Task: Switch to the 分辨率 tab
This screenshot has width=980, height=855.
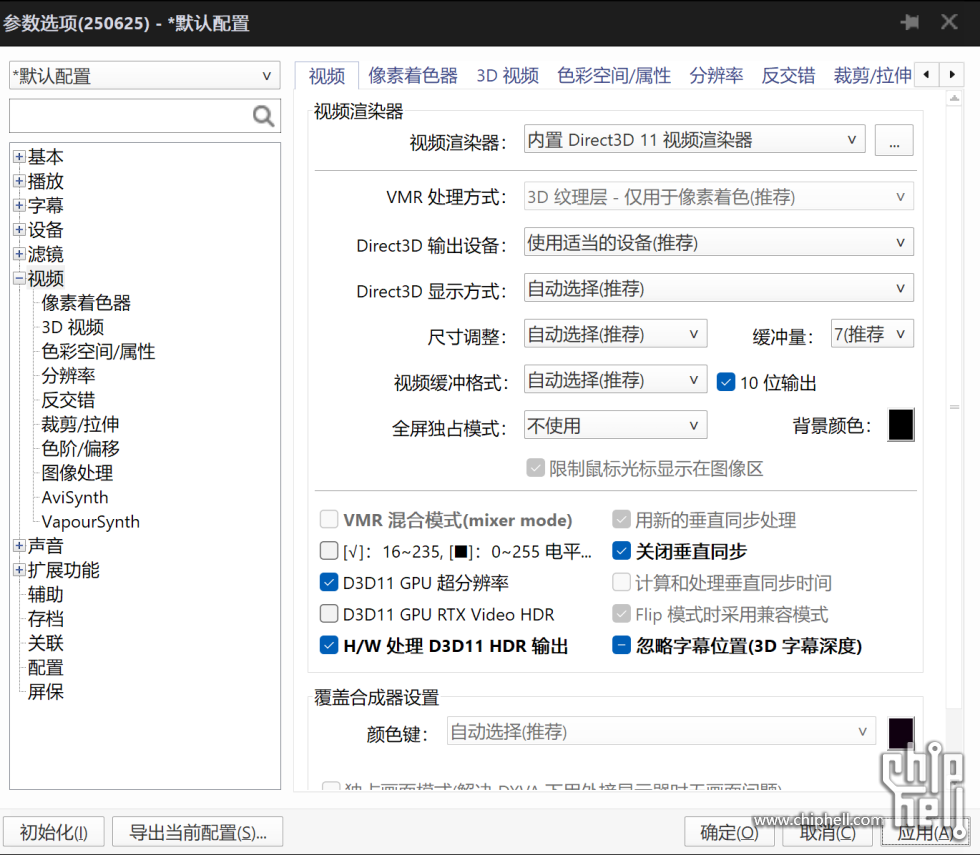Action: pyautogui.click(x=716, y=76)
